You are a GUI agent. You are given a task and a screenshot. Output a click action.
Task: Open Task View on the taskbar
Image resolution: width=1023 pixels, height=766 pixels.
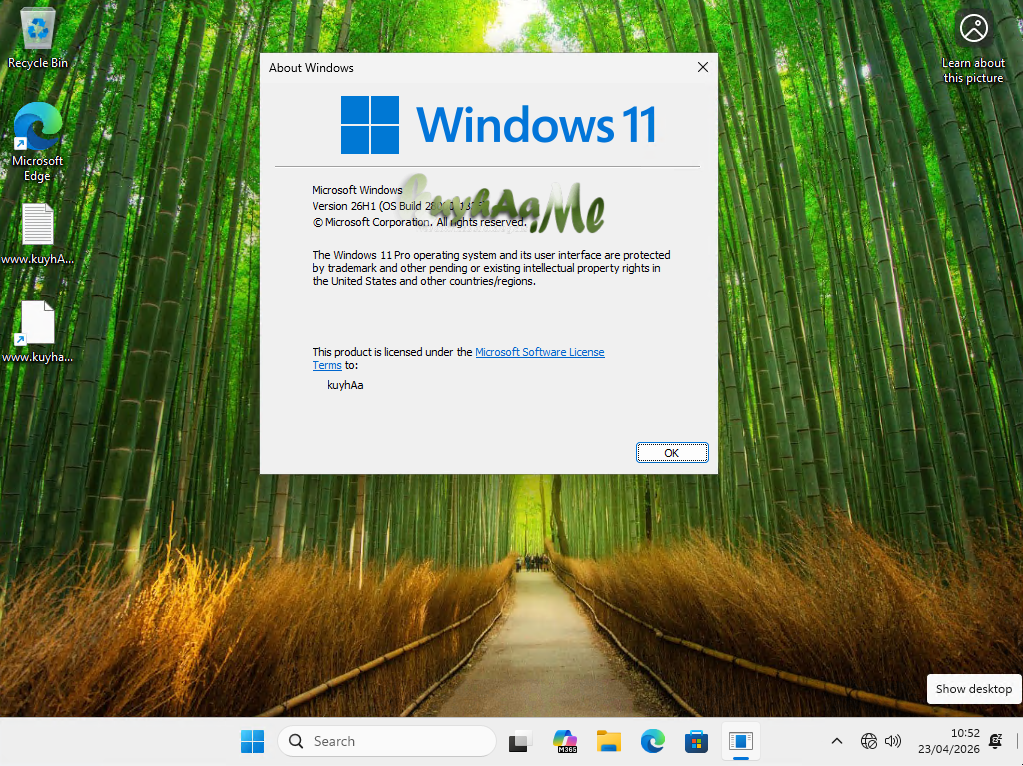[519, 741]
